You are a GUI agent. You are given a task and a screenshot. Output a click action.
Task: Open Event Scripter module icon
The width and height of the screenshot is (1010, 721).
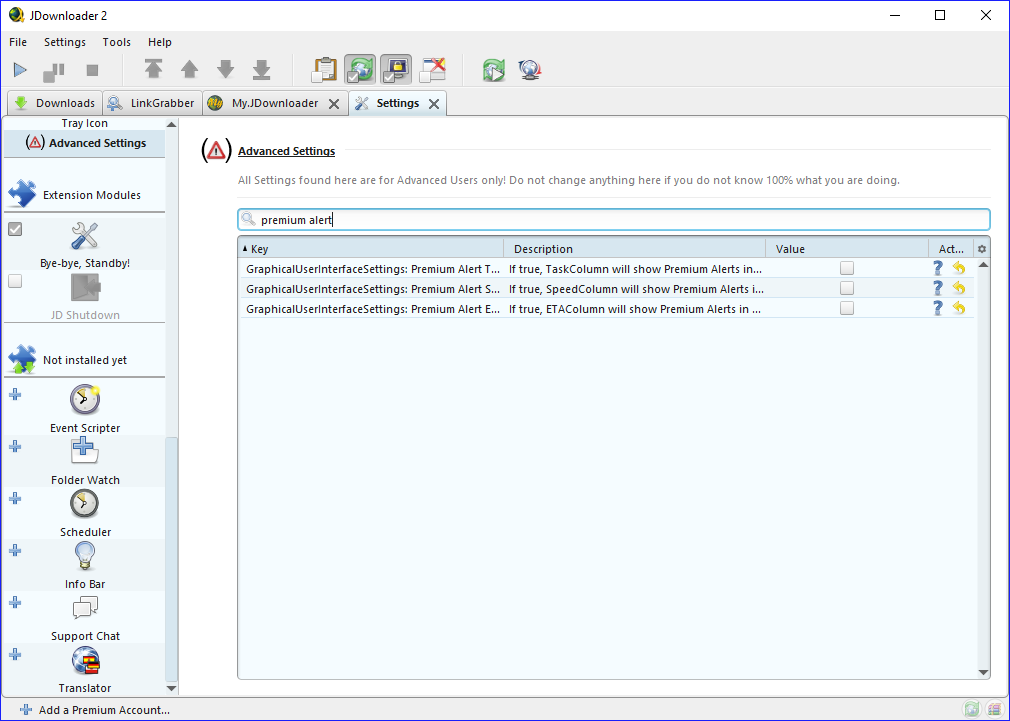point(84,399)
